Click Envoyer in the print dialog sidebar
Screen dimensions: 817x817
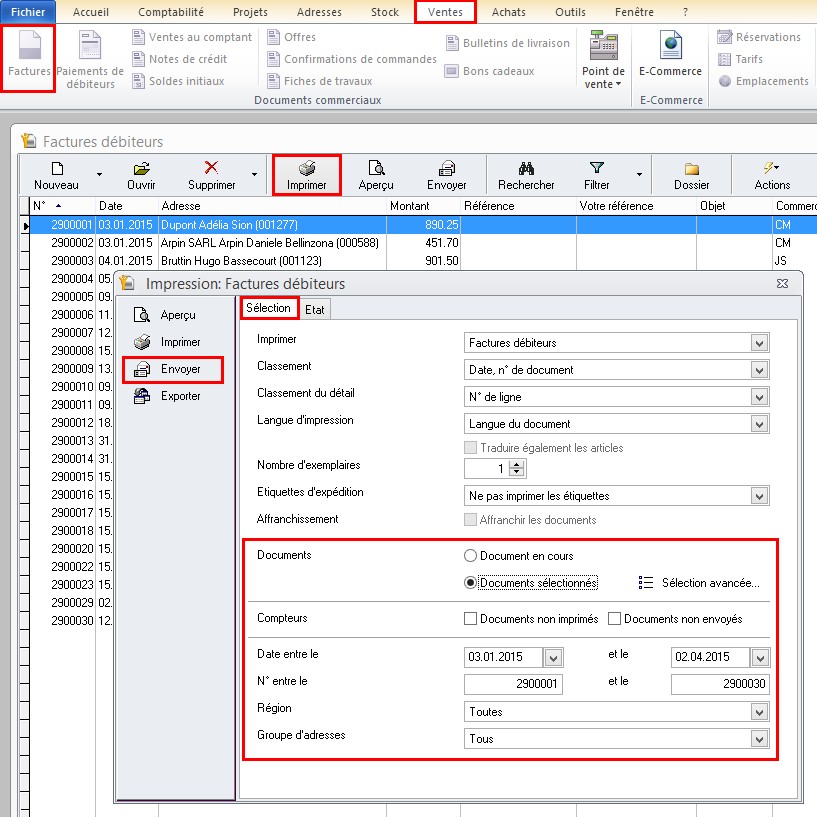point(173,369)
